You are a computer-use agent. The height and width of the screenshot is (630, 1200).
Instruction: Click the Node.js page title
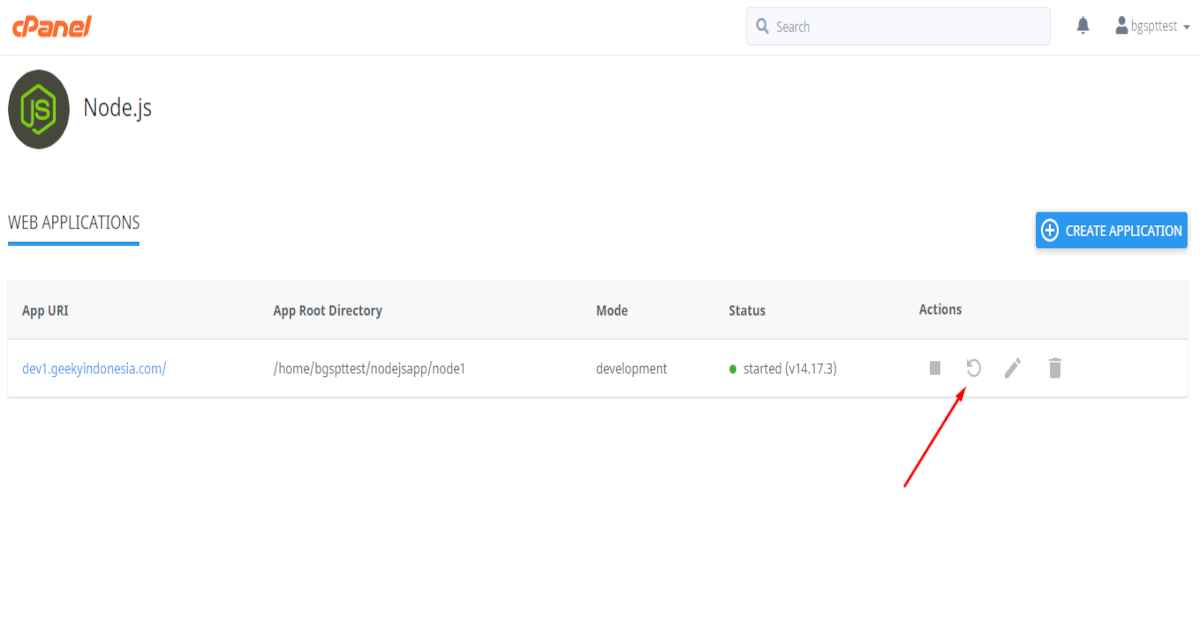117,107
